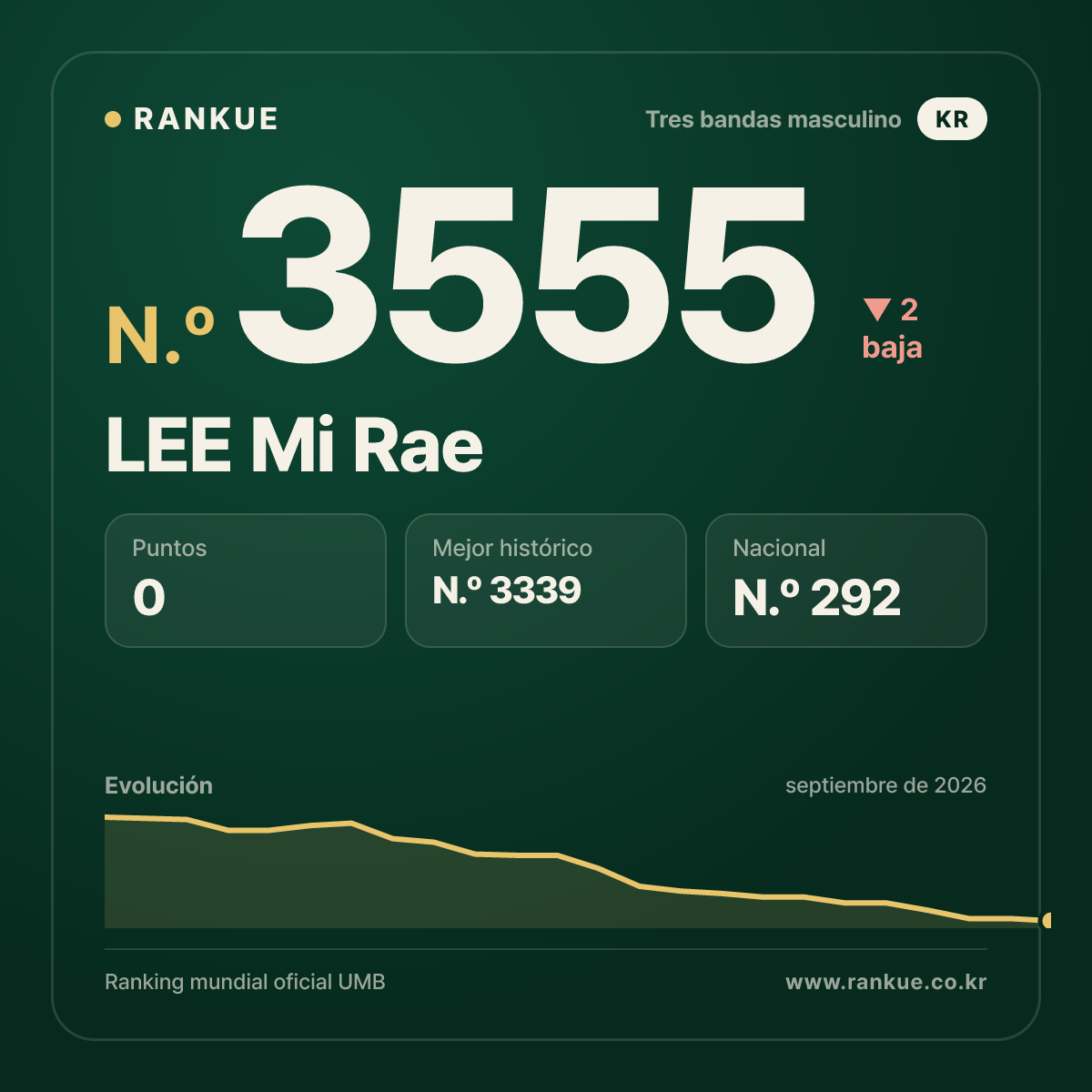The height and width of the screenshot is (1092, 1092).
Task: Open the Mejor histórico card
Action: [546, 581]
